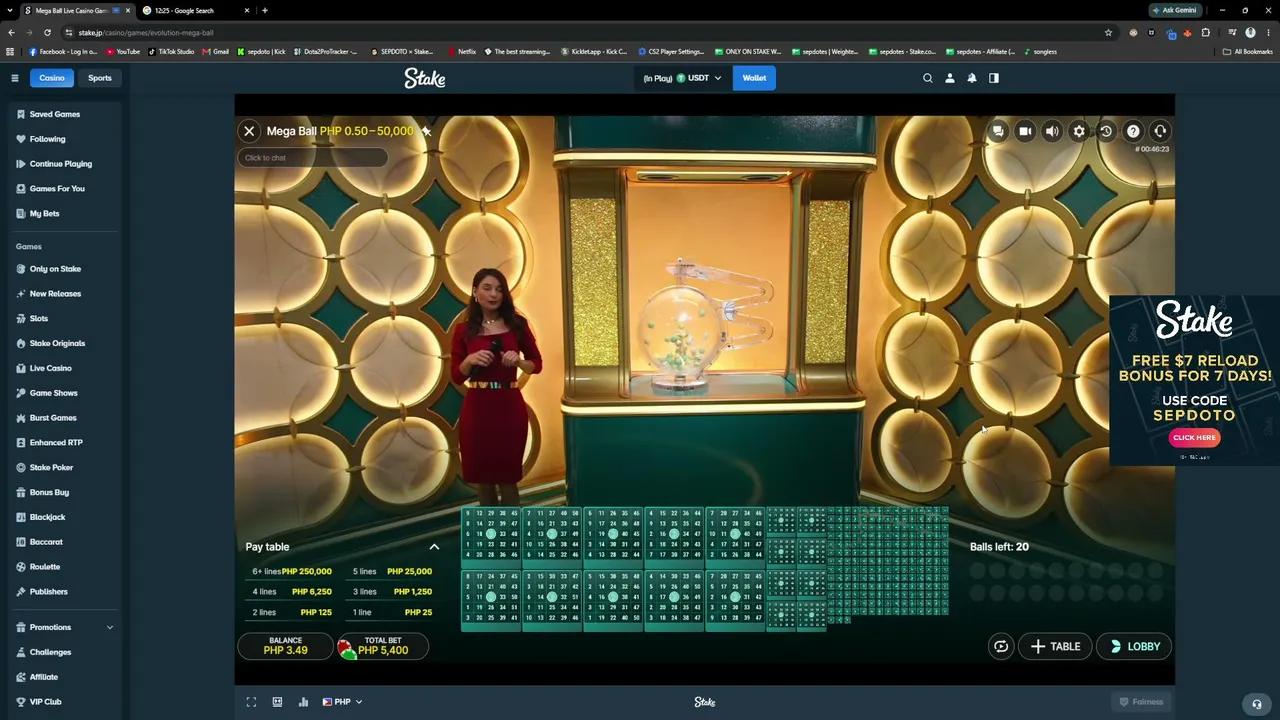1280x720 pixels.
Task: Open the Fairness info
Action: point(1141,702)
